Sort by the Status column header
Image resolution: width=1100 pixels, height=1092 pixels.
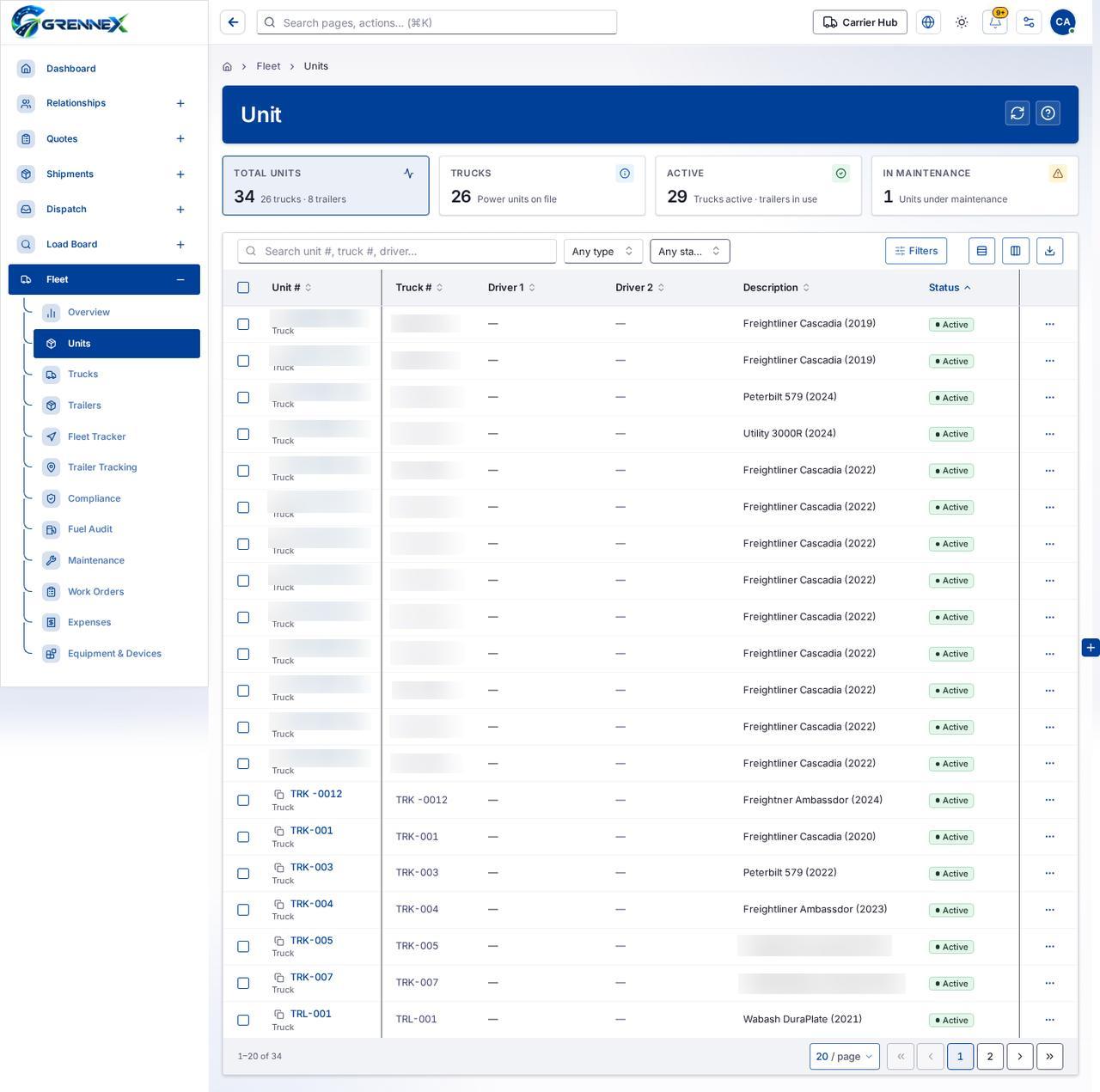[x=950, y=288]
